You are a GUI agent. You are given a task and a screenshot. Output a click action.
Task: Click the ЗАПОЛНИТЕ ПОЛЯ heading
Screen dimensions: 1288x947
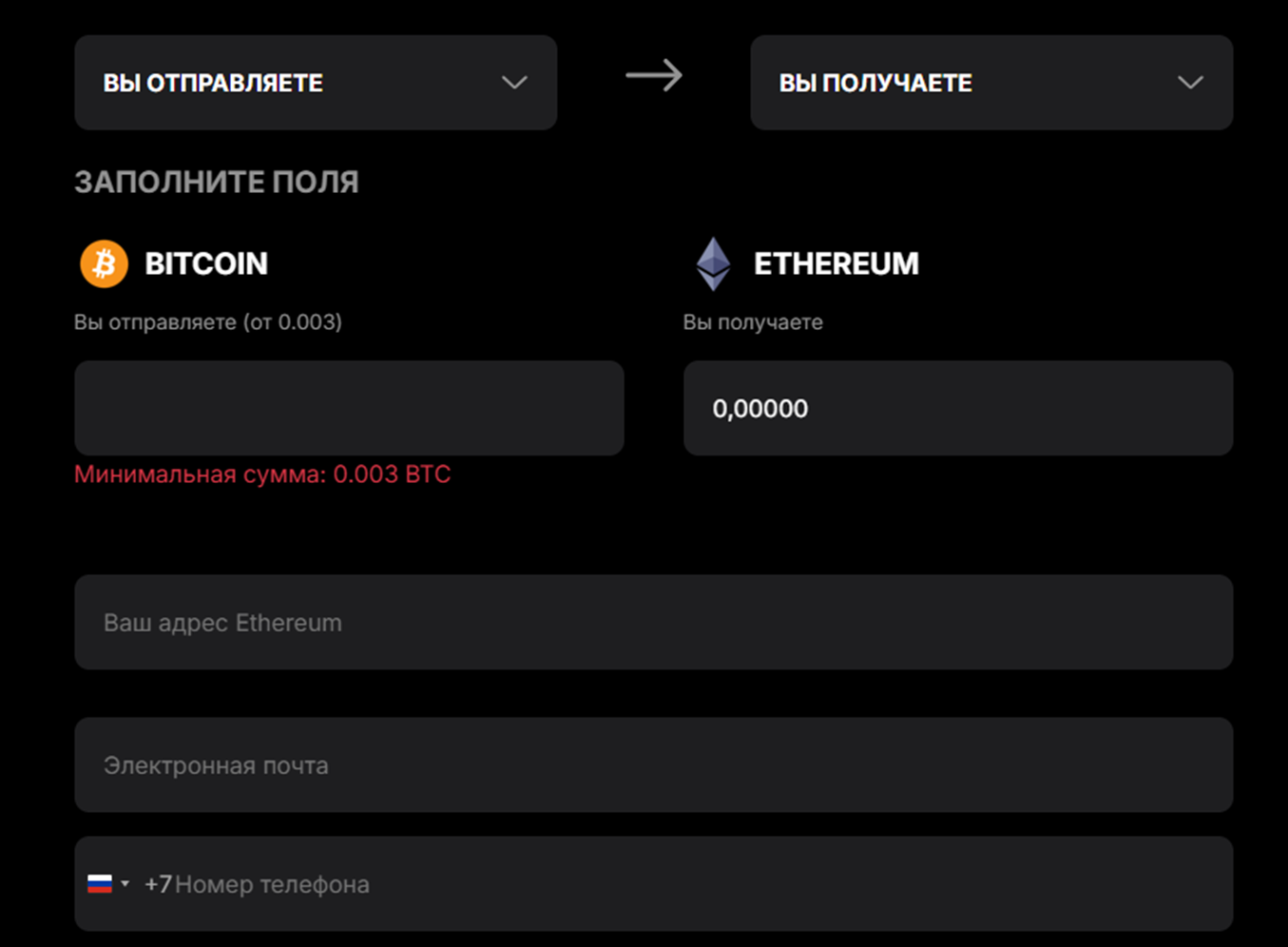click(x=217, y=182)
